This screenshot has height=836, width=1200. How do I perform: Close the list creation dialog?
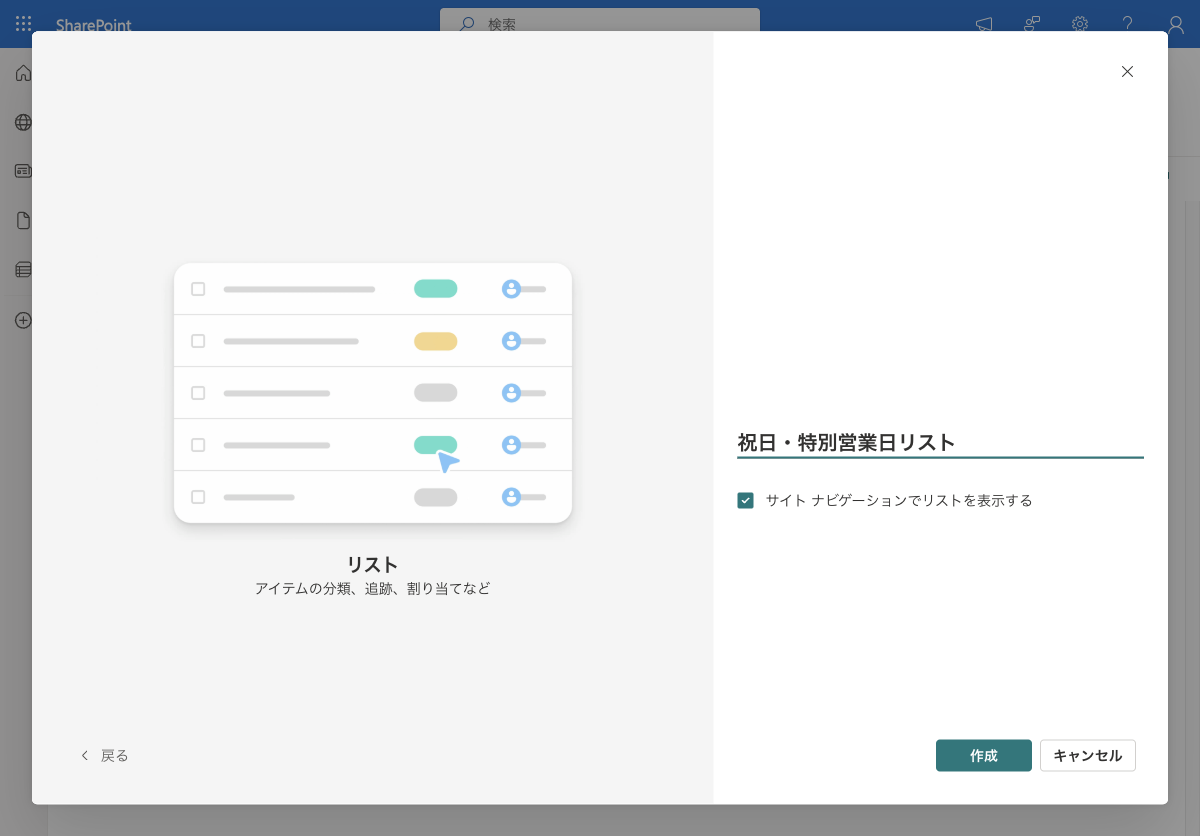(1127, 71)
